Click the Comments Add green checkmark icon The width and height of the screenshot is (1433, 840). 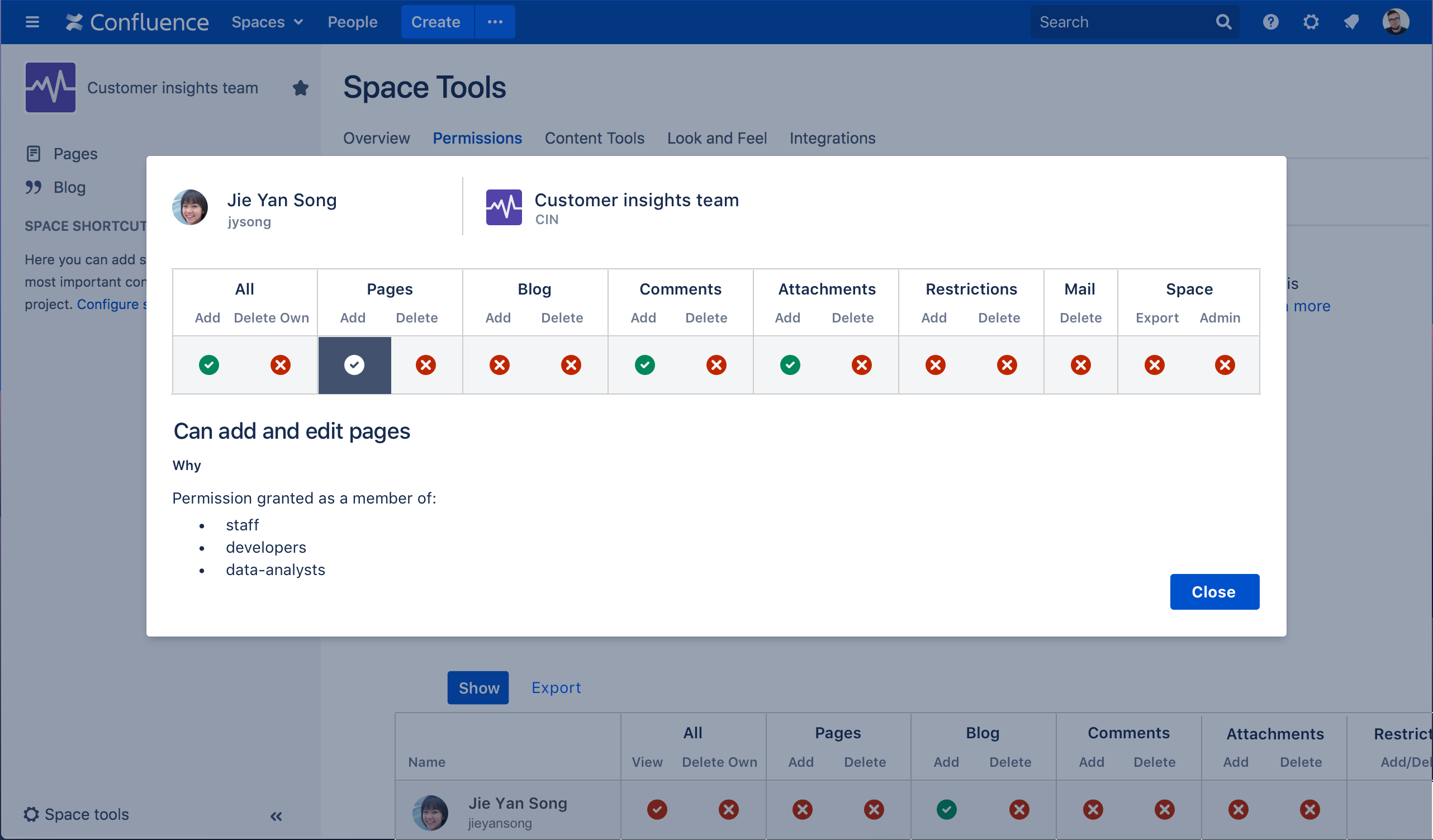tap(645, 364)
